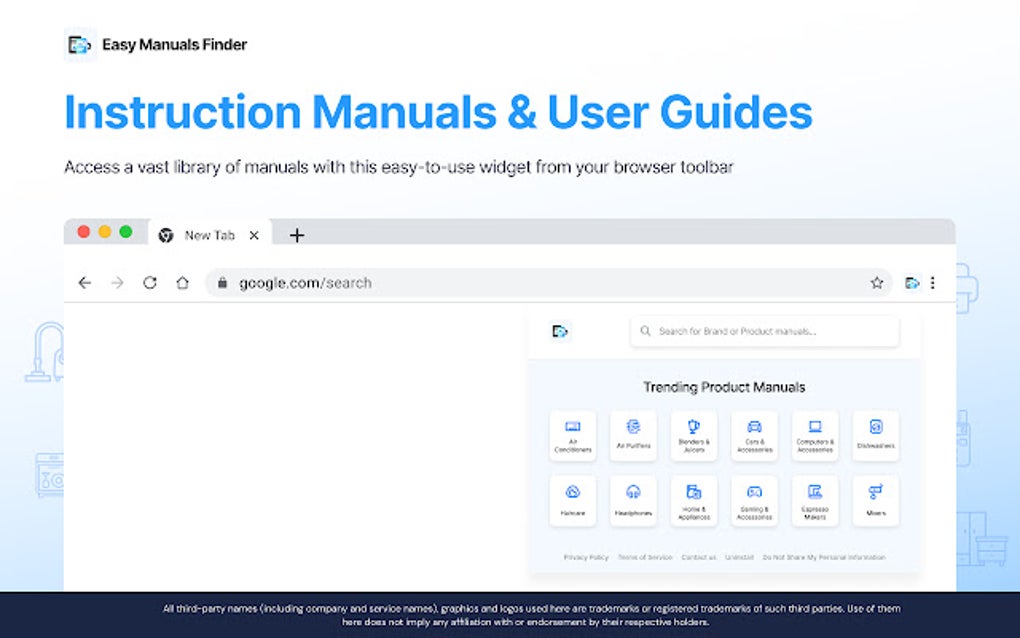Open the browser three-dot menu
Viewport: 1020px width, 638px height.
(933, 282)
